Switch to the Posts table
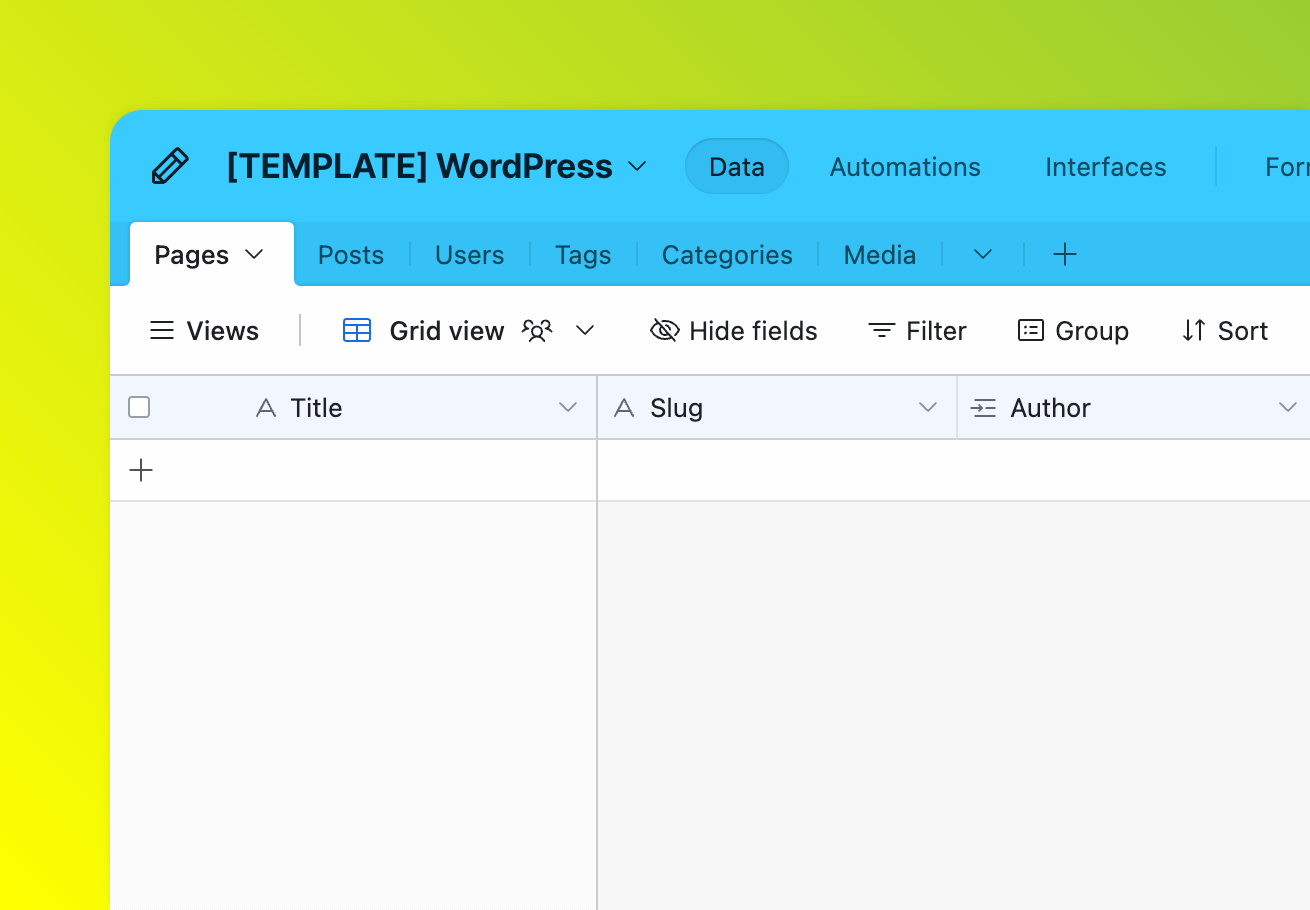This screenshot has width=1310, height=910. point(351,255)
